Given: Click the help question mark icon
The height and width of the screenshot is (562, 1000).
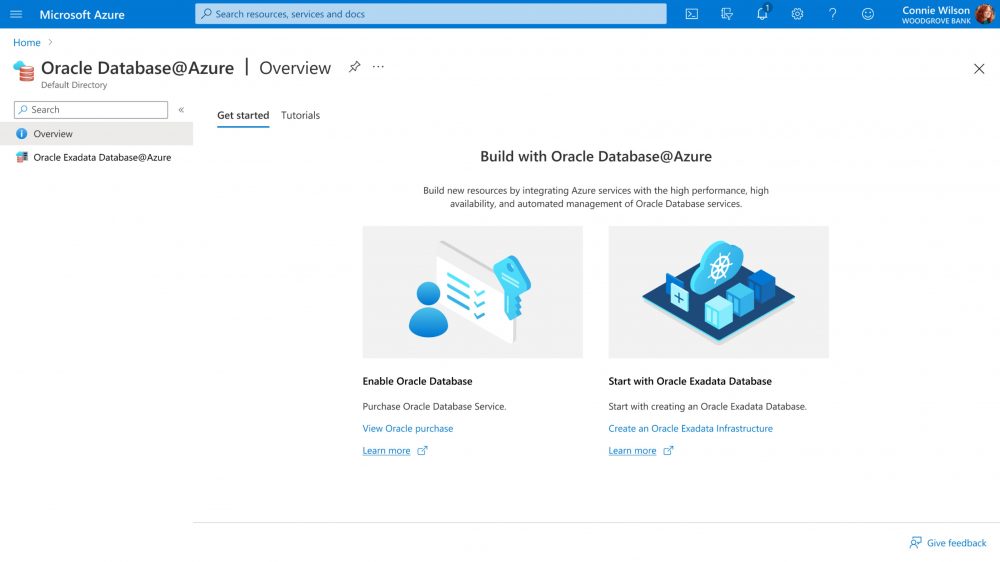Looking at the screenshot, I should (x=832, y=14).
